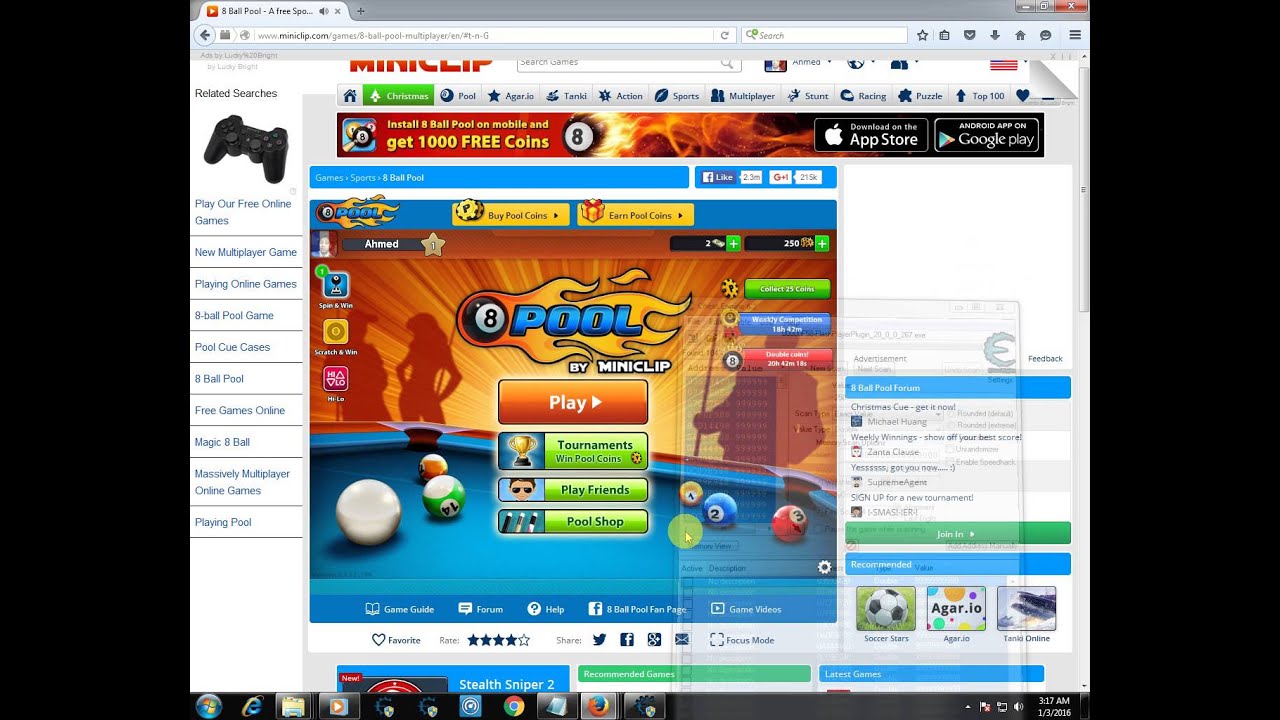Open the game settings gear icon
1280x720 pixels.
pos(824,567)
